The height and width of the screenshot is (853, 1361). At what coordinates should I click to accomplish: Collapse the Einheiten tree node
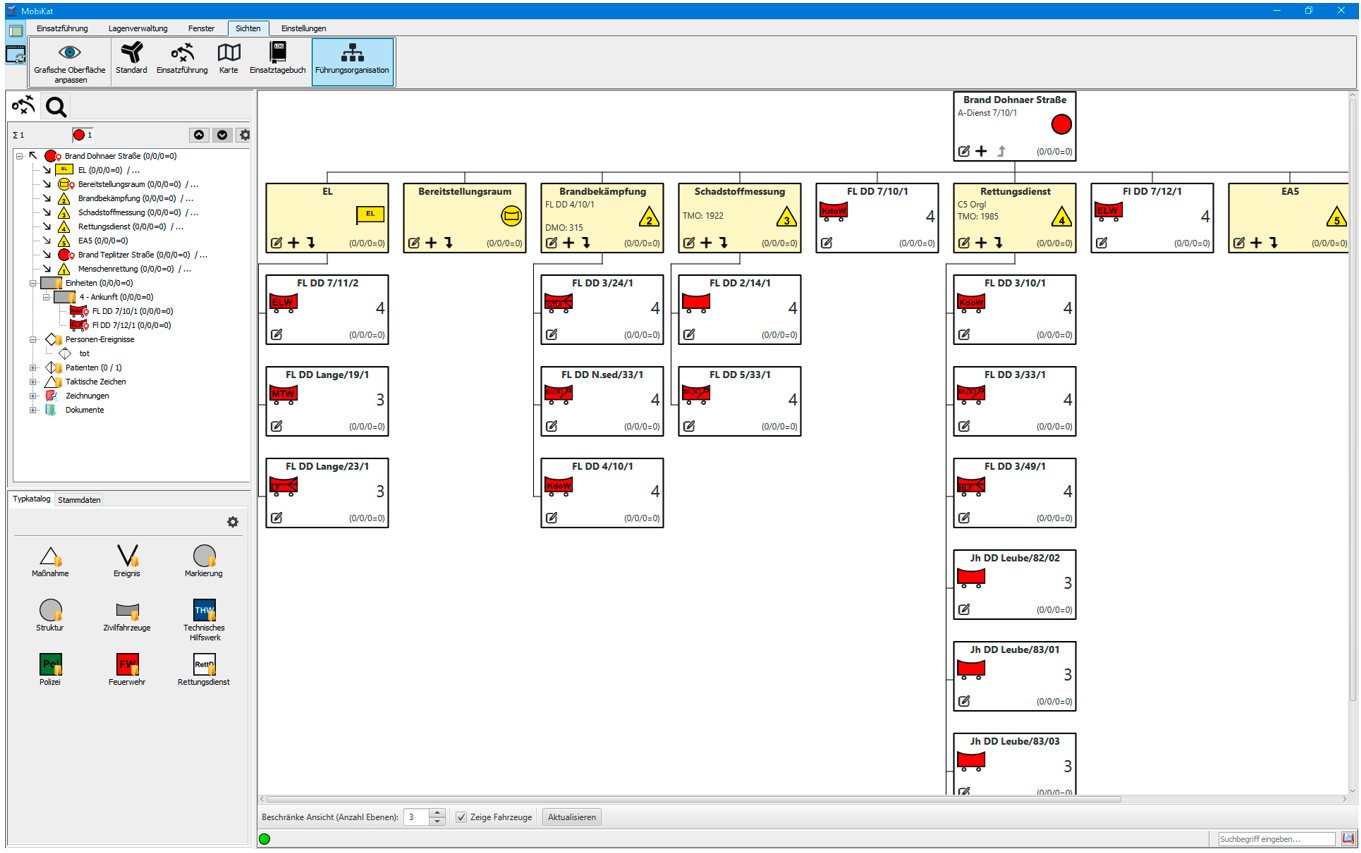tap(33, 284)
